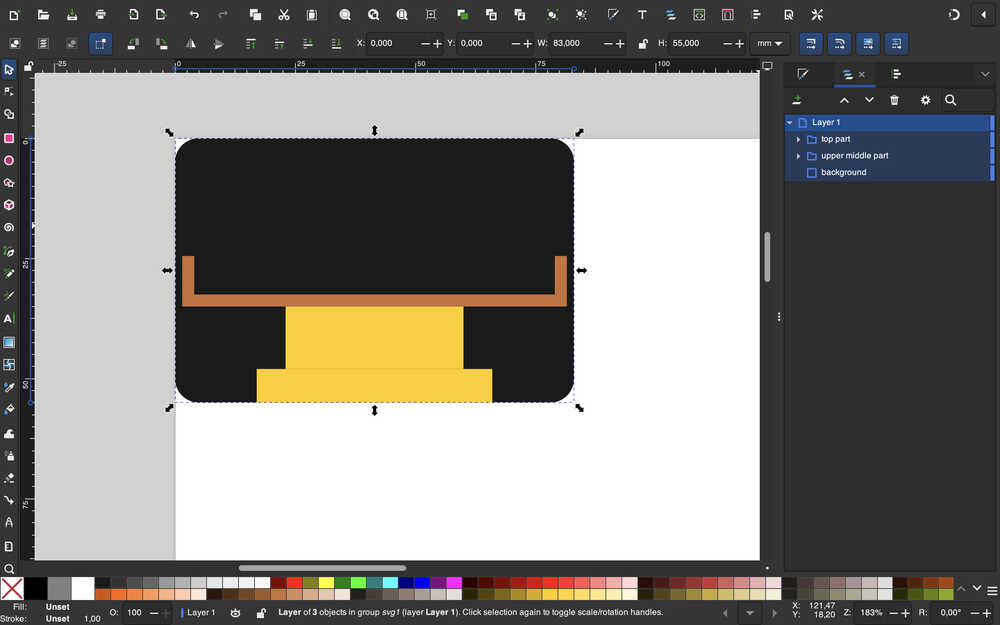Select the Text tool in the left toolbox
This screenshot has height=625, width=1000.
click(9, 319)
